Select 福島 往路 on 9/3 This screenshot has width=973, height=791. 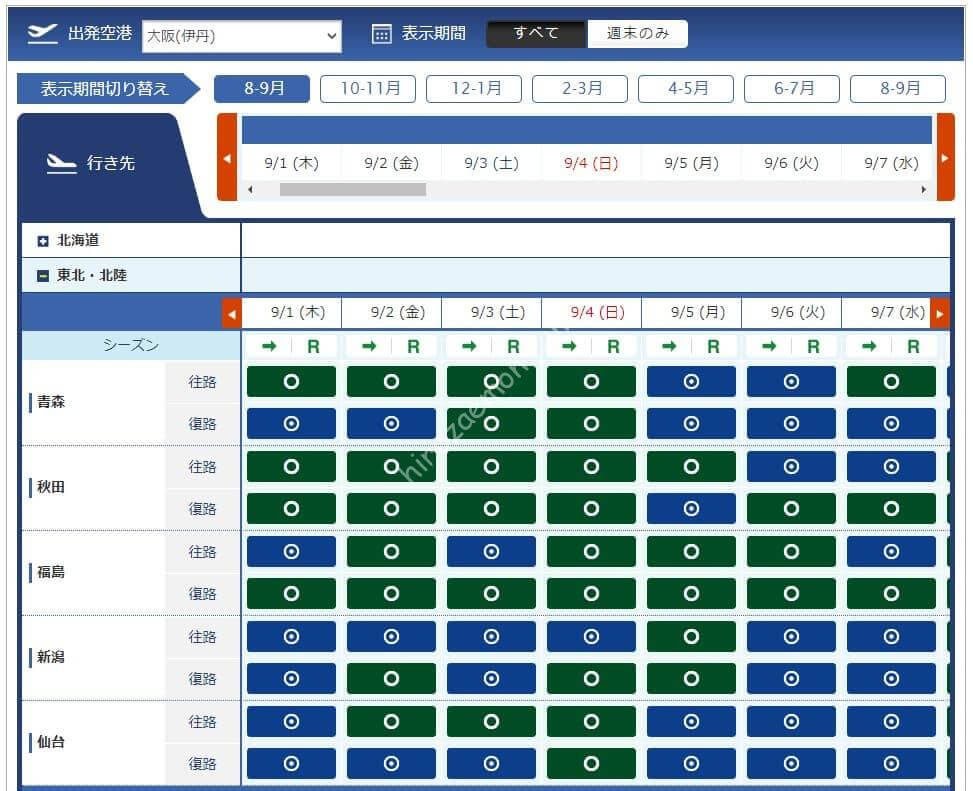(491, 552)
